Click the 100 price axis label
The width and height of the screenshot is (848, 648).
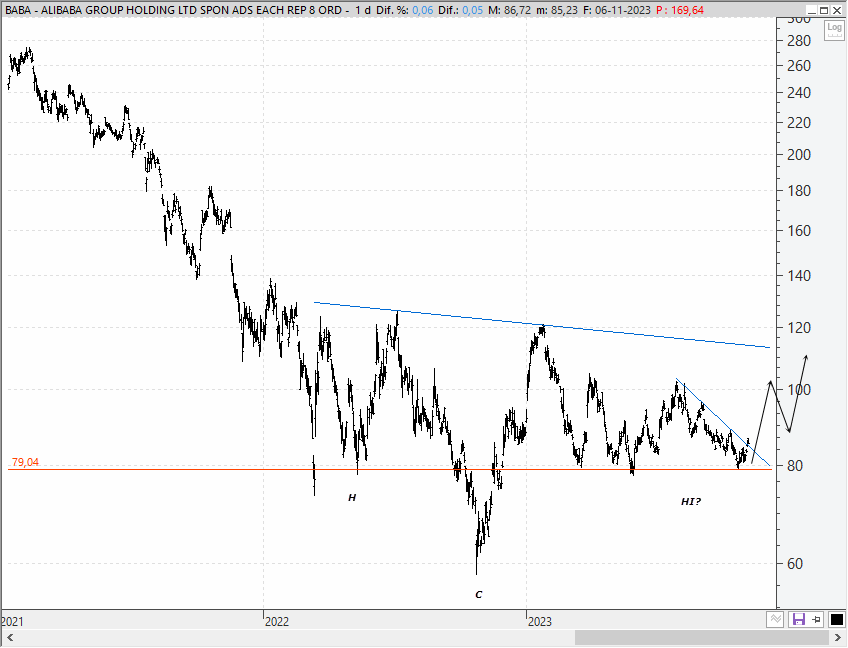[799, 389]
